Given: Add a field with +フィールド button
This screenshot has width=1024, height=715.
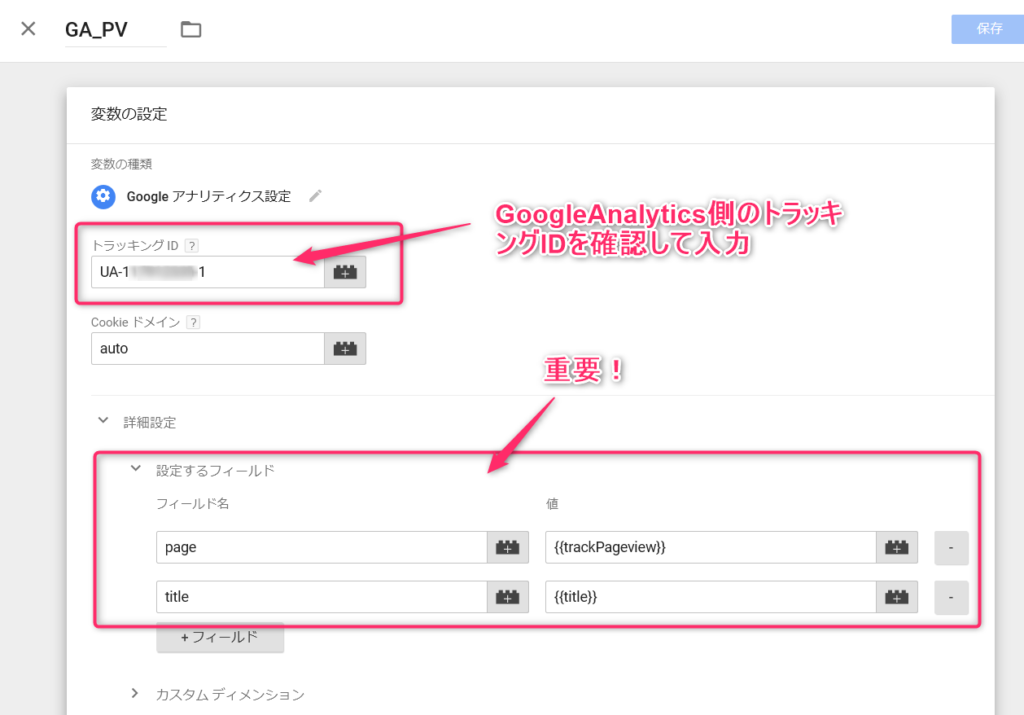Looking at the screenshot, I should 220,637.
